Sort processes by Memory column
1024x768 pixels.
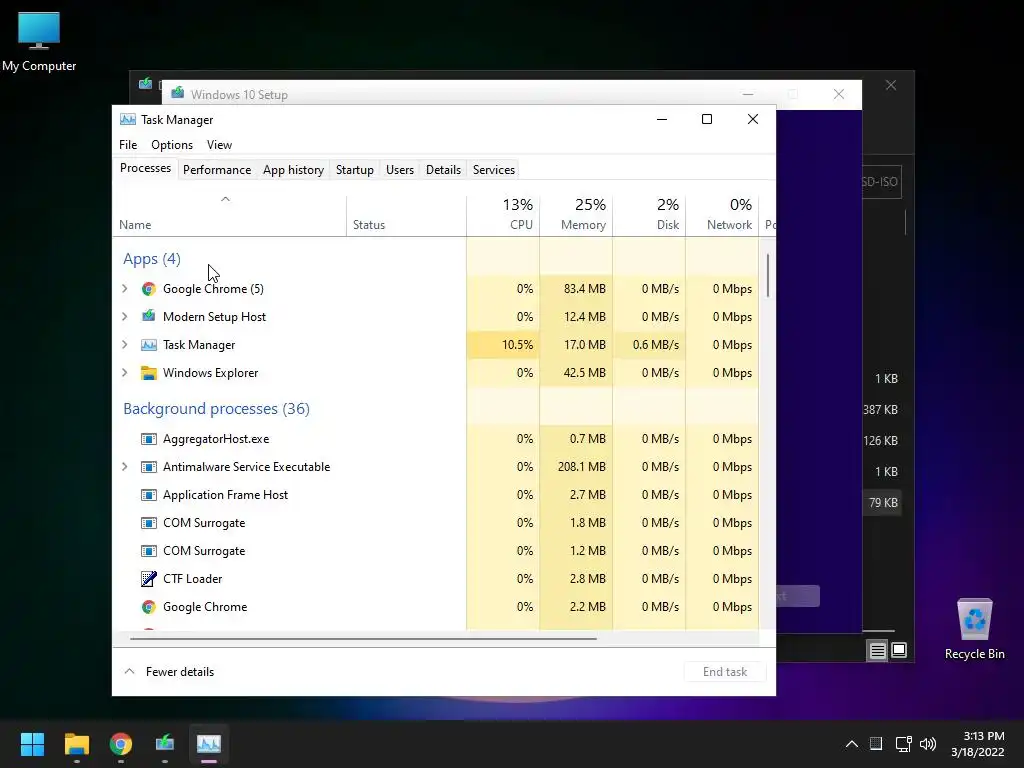[576, 215]
